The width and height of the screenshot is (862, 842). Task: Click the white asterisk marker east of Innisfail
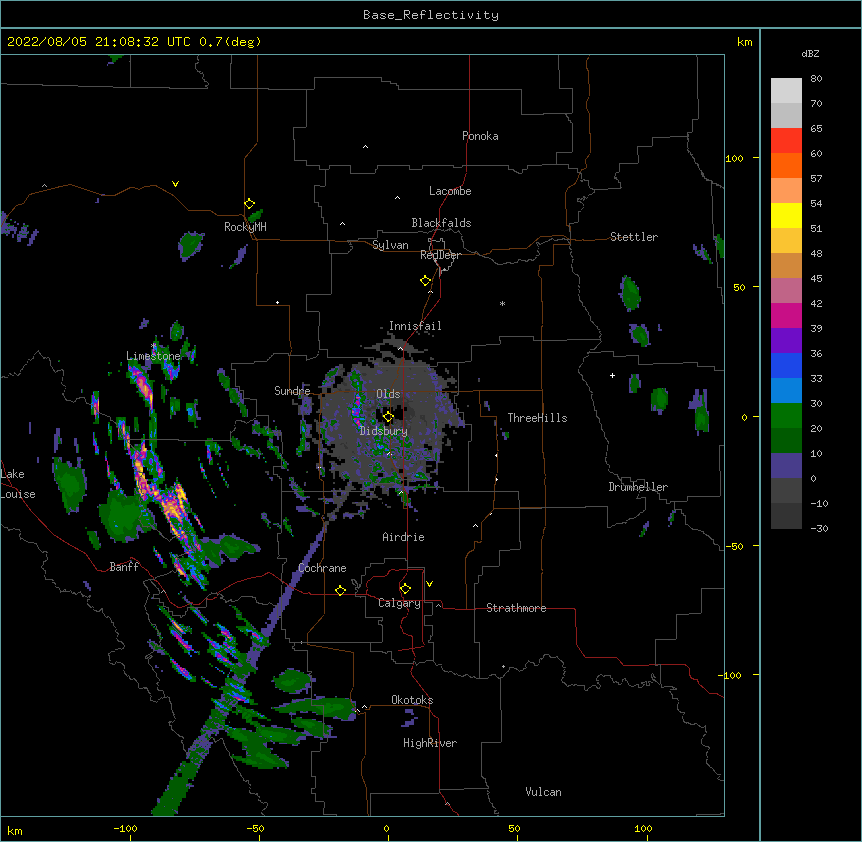502,304
